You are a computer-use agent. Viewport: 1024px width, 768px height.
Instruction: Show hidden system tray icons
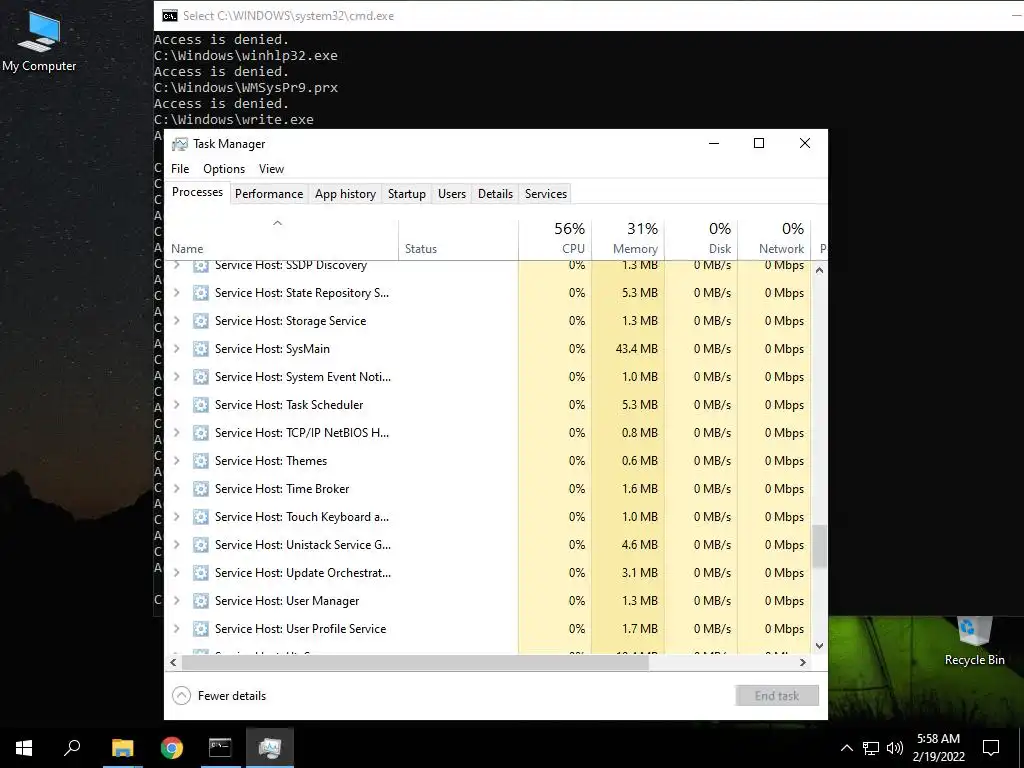click(846, 748)
